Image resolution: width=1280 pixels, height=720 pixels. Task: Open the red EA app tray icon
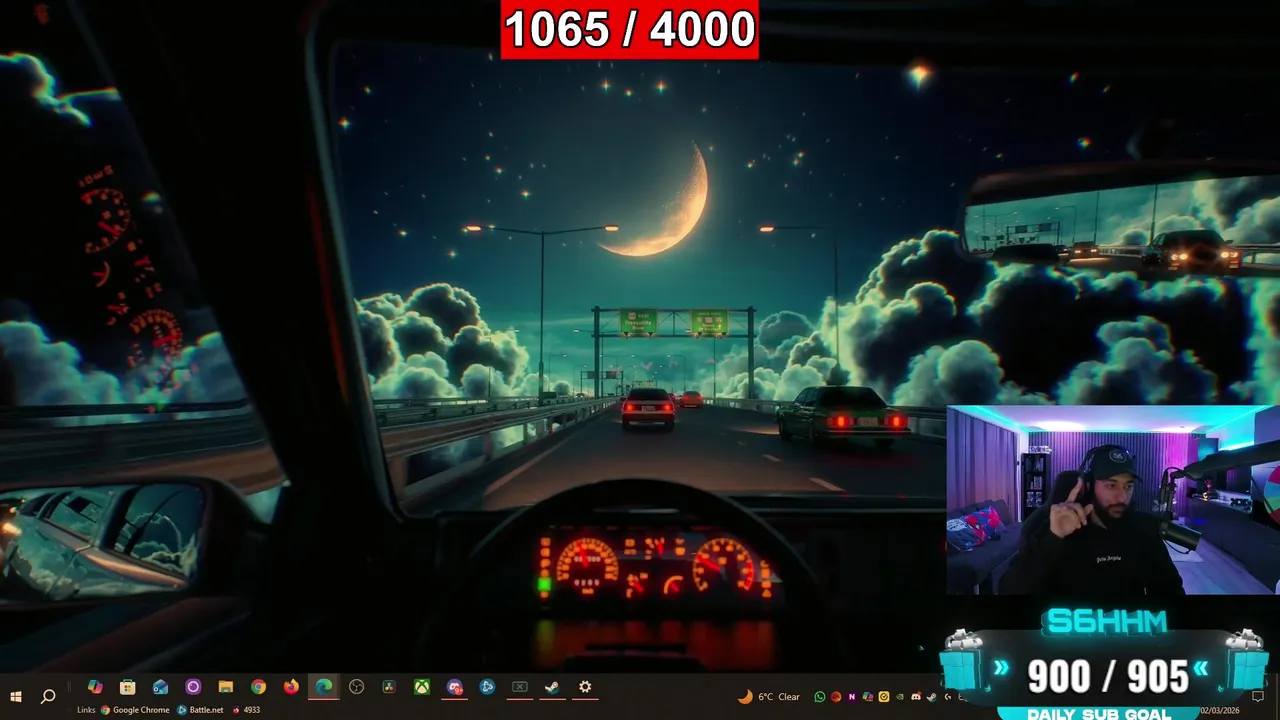coord(836,697)
